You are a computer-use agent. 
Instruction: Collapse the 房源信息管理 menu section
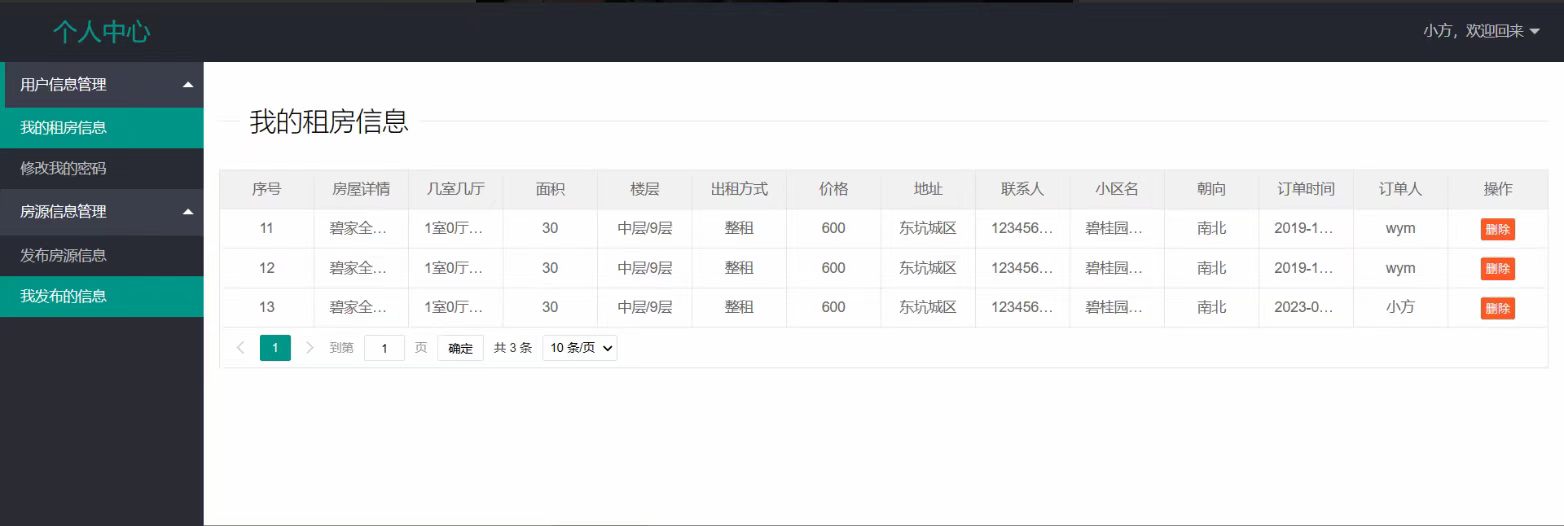102,212
